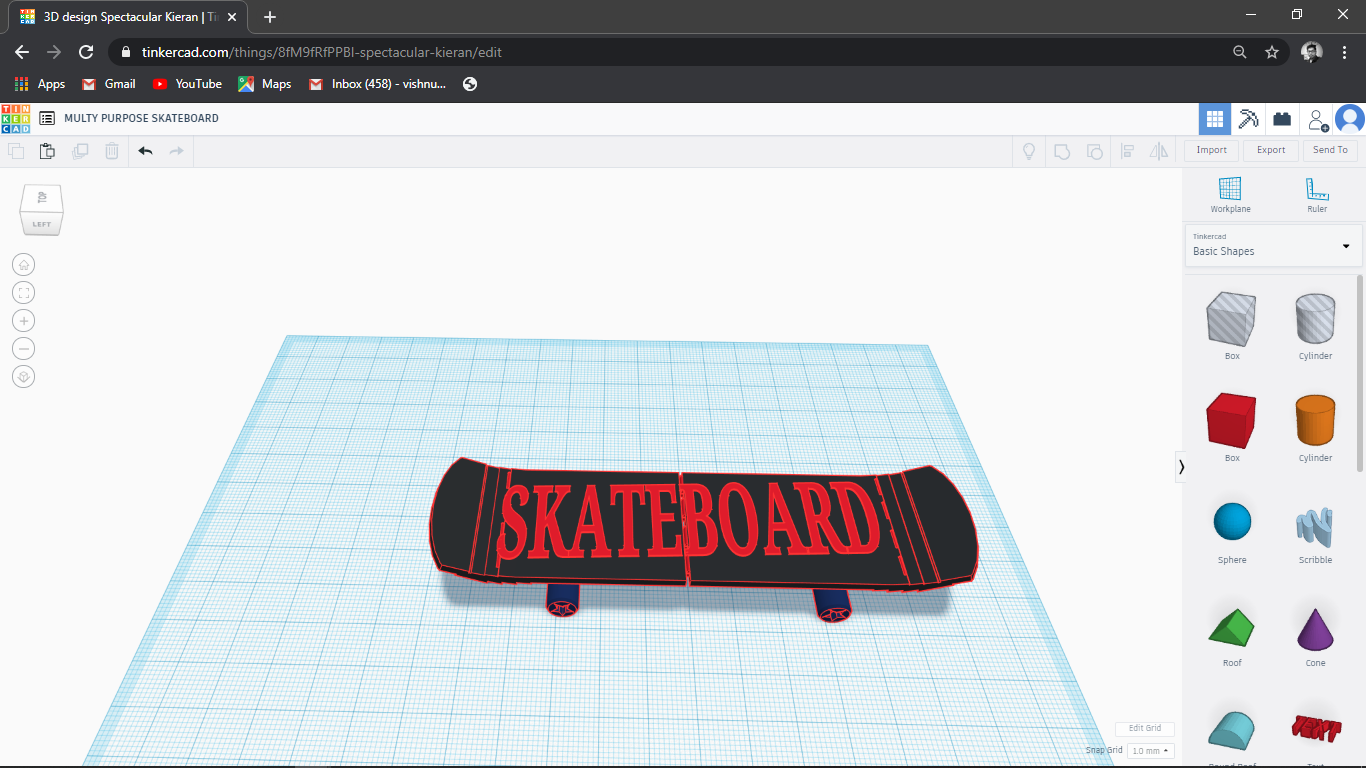Open the Group shapes tool
The image size is (1366, 768).
pos(1061,150)
